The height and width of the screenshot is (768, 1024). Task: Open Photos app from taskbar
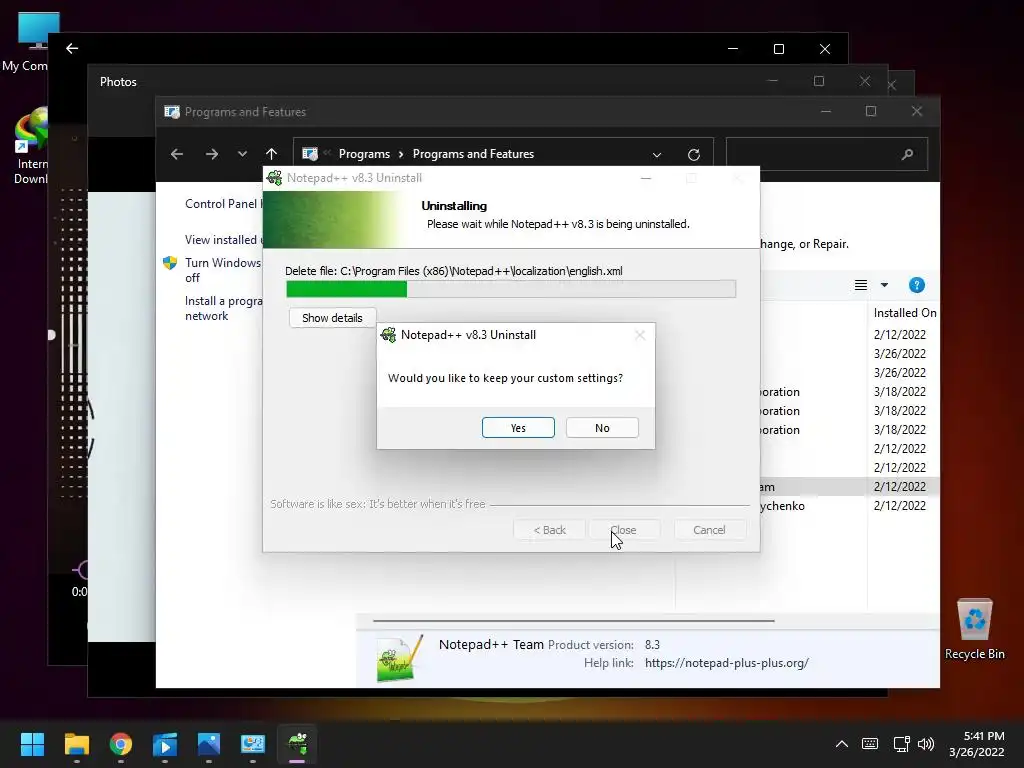click(209, 744)
